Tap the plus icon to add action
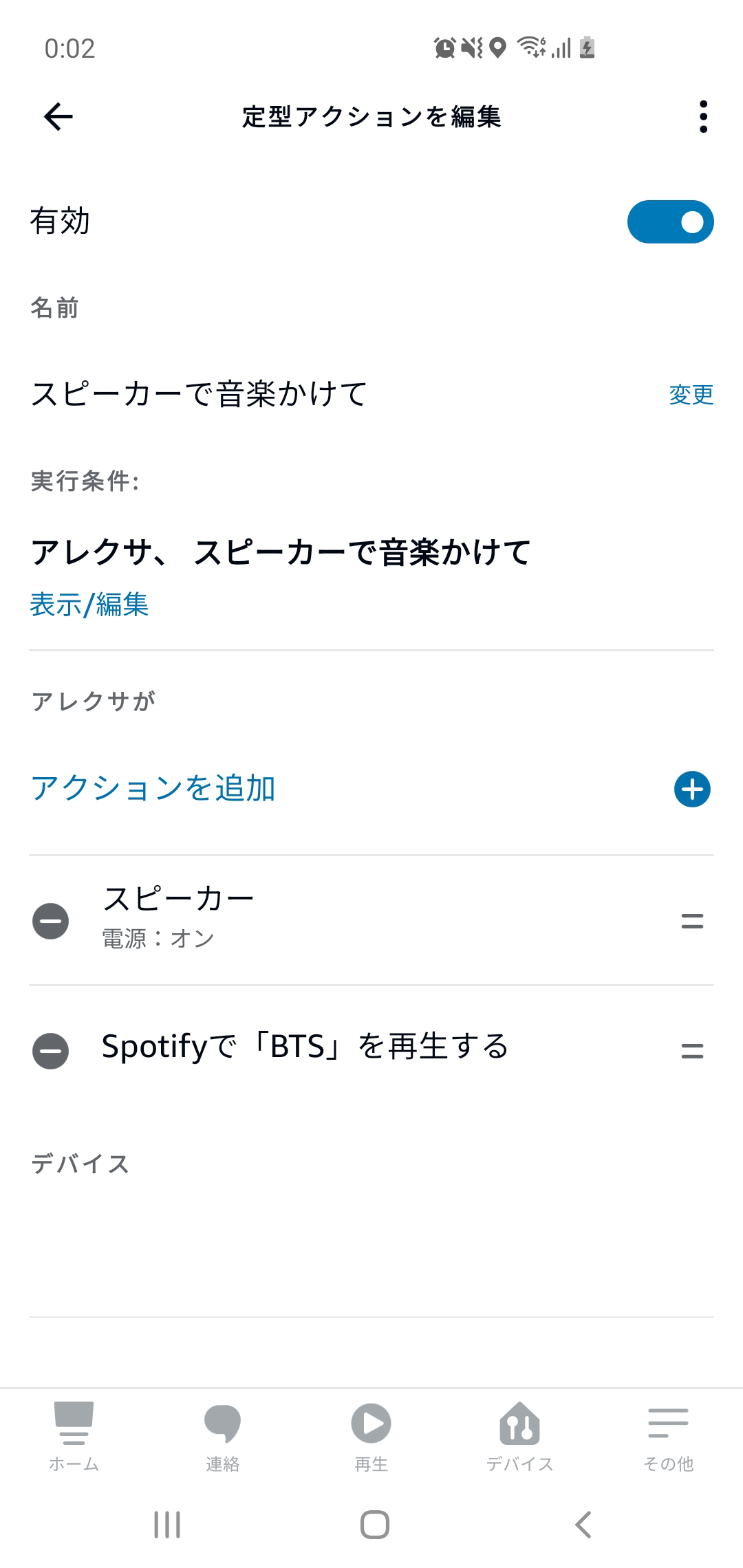 click(x=691, y=789)
